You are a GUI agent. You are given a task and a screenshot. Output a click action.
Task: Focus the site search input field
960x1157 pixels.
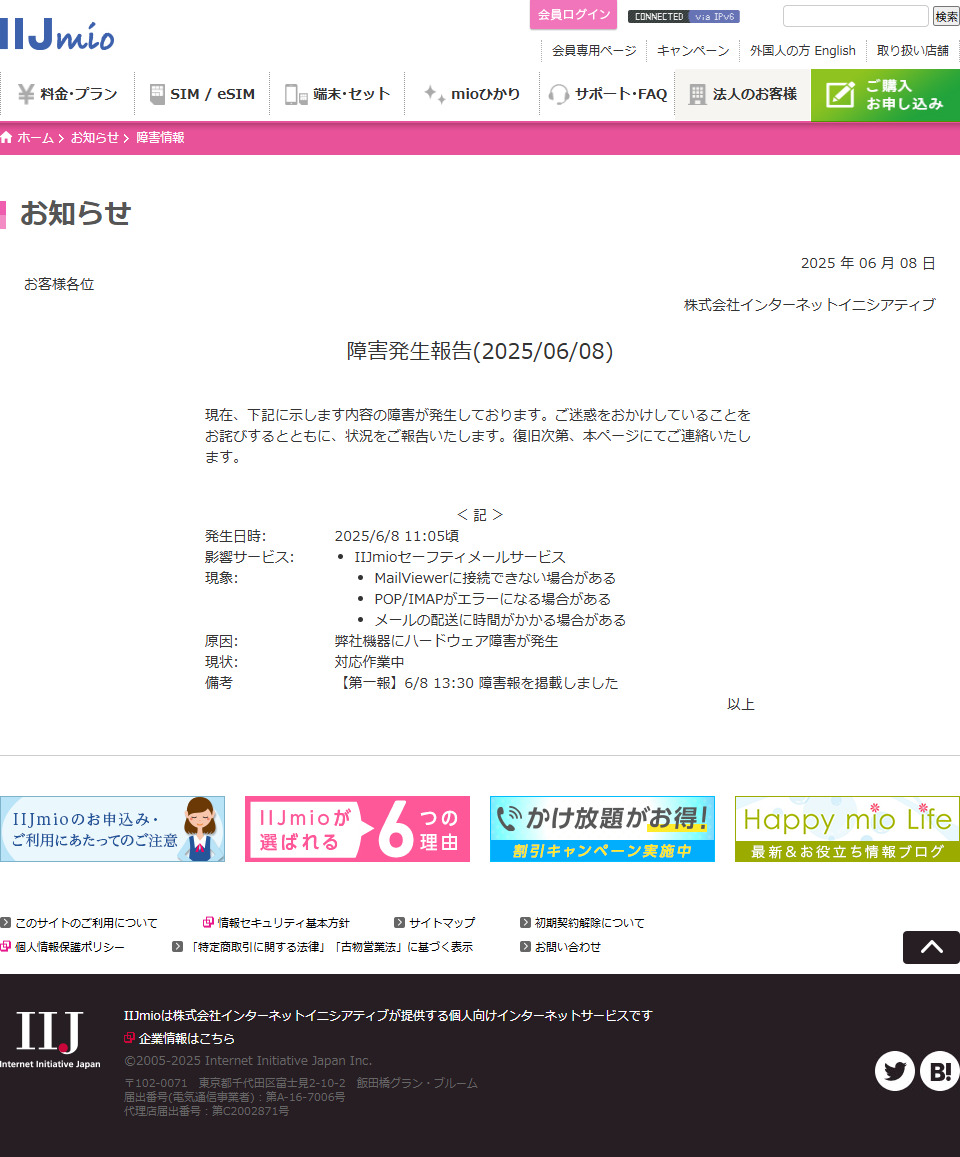point(855,16)
